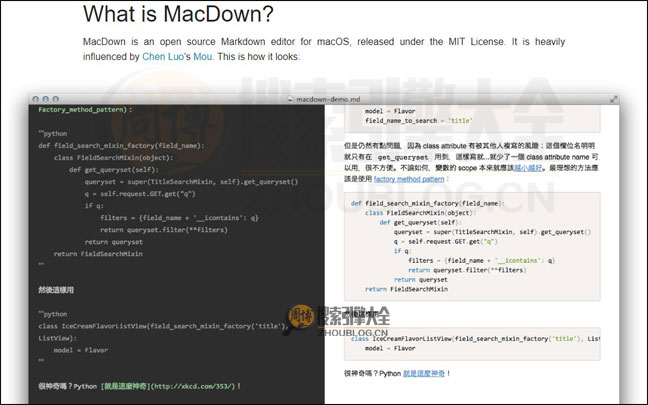This screenshot has height=405, width=648.
Task: Open the 就是這麼神奇 link in preview
Action: tap(424, 374)
